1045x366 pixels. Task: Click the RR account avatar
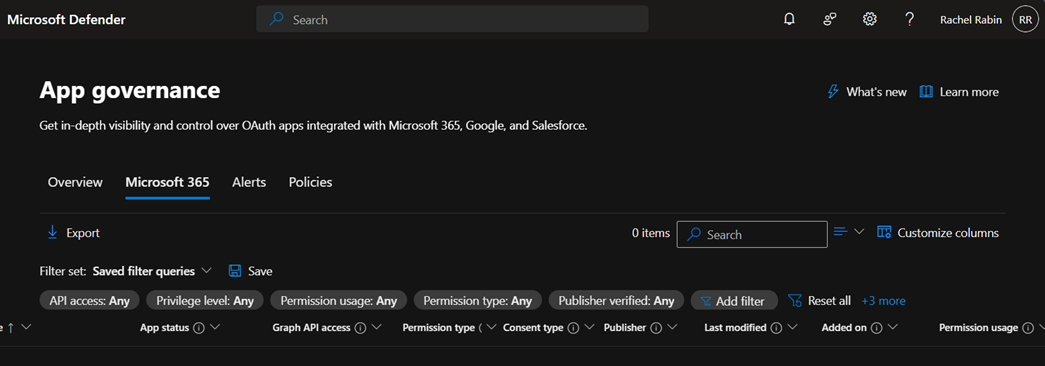coord(1025,20)
